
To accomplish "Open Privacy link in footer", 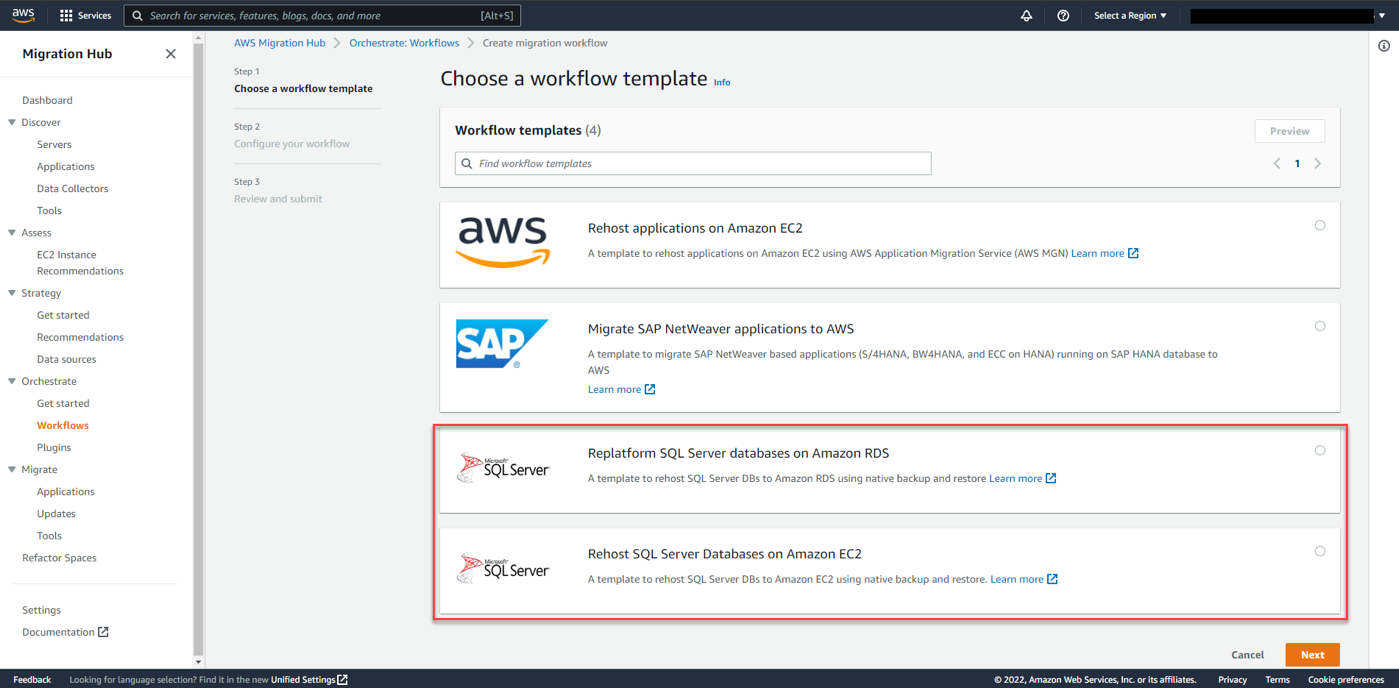I will [1232, 680].
